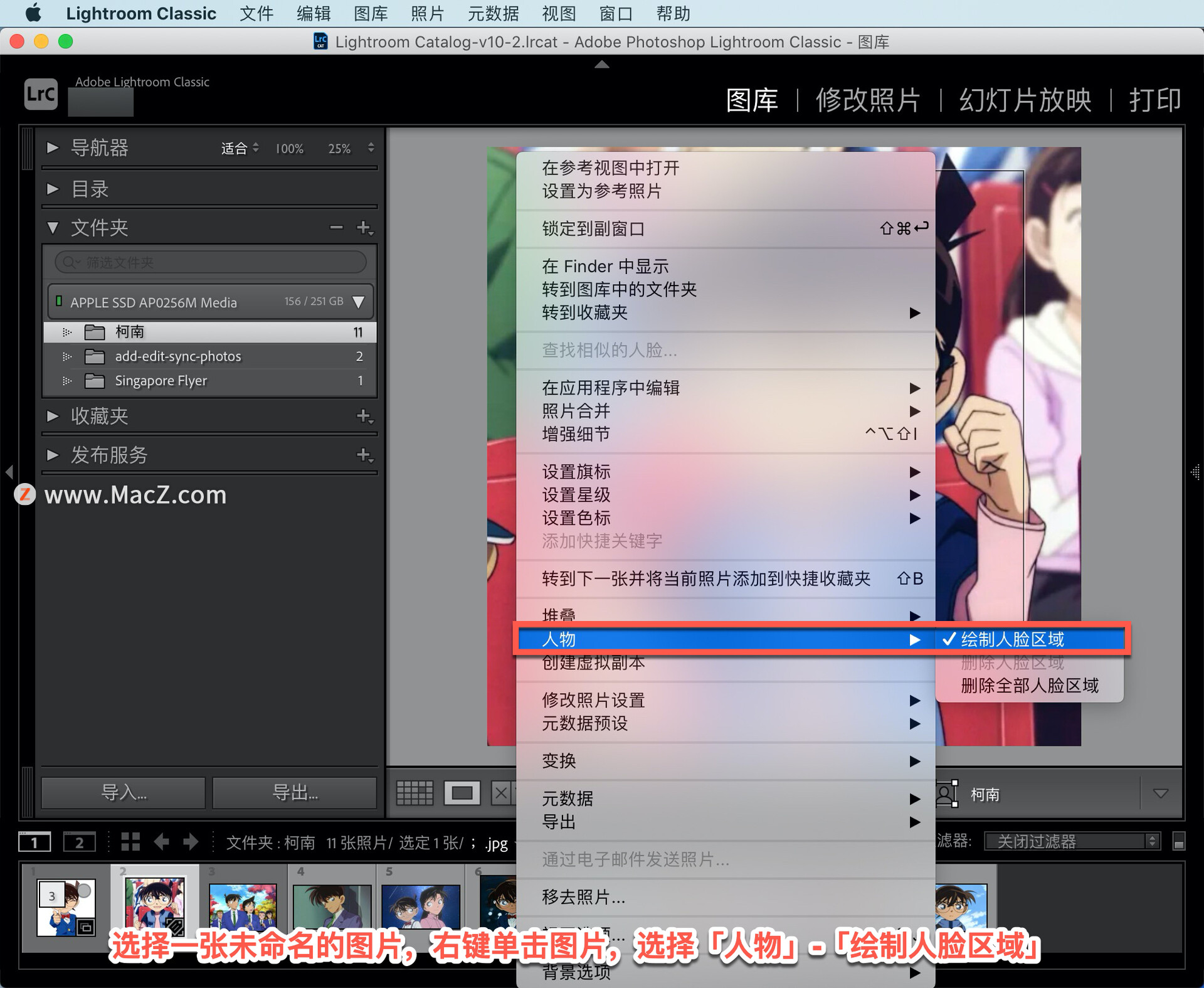1204x988 pixels.
Task: Go forward with the right arrow icon
Action: coord(191,842)
